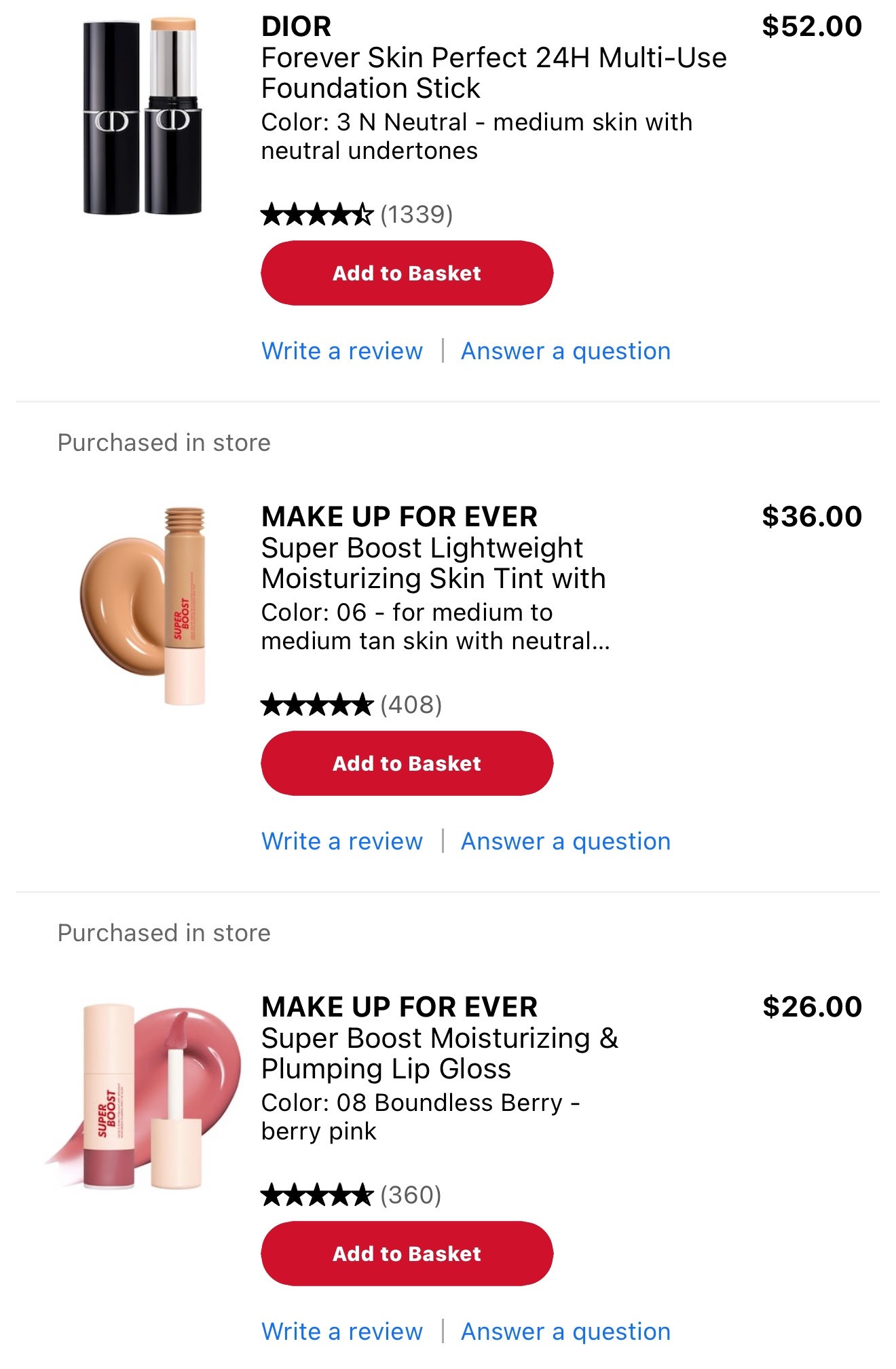Add the Dior Foundation Stick to basket
This screenshot has width=896, height=1369.
tap(407, 273)
